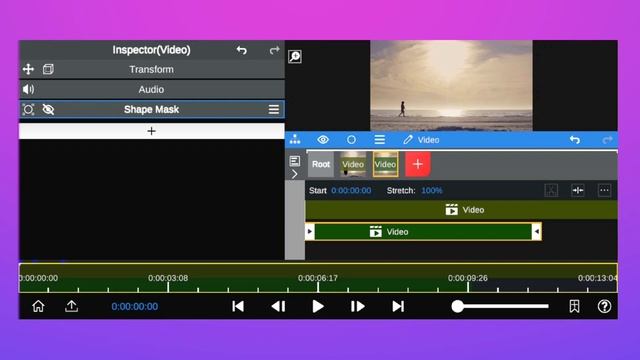Click timeline ruler at 0:00:06:17

(x=318, y=279)
